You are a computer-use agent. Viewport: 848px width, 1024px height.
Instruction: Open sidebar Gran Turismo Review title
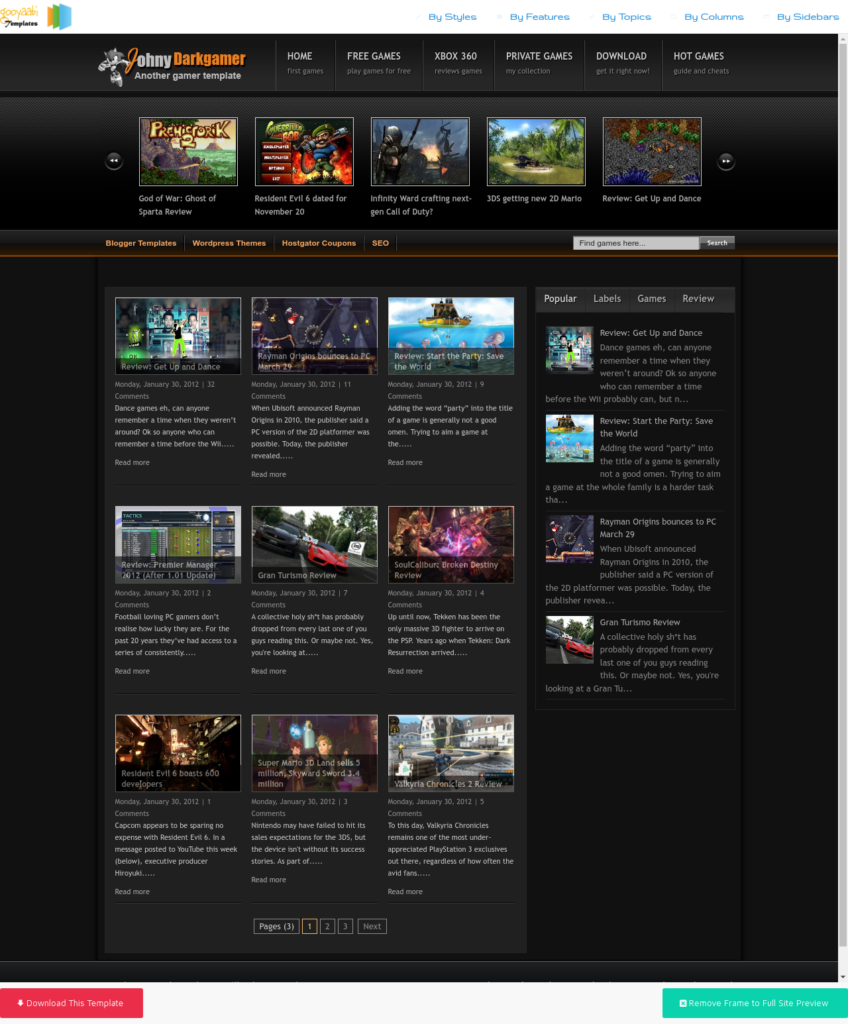click(640, 622)
